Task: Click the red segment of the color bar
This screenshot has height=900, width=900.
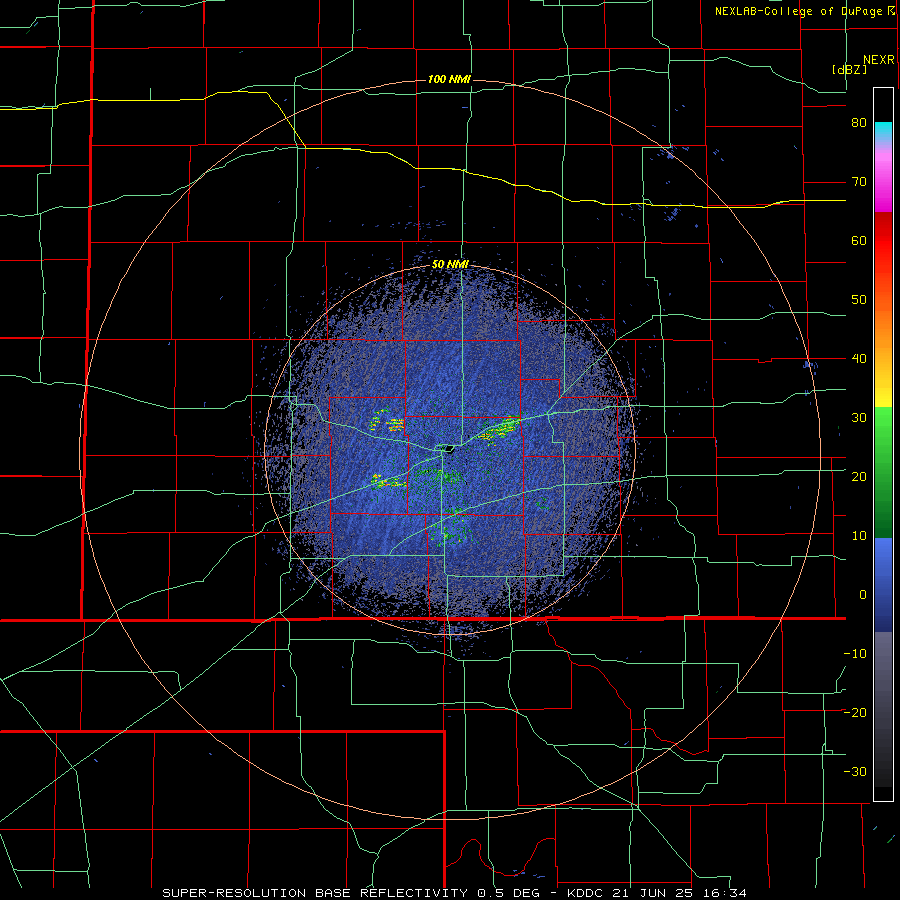Action: [x=883, y=241]
